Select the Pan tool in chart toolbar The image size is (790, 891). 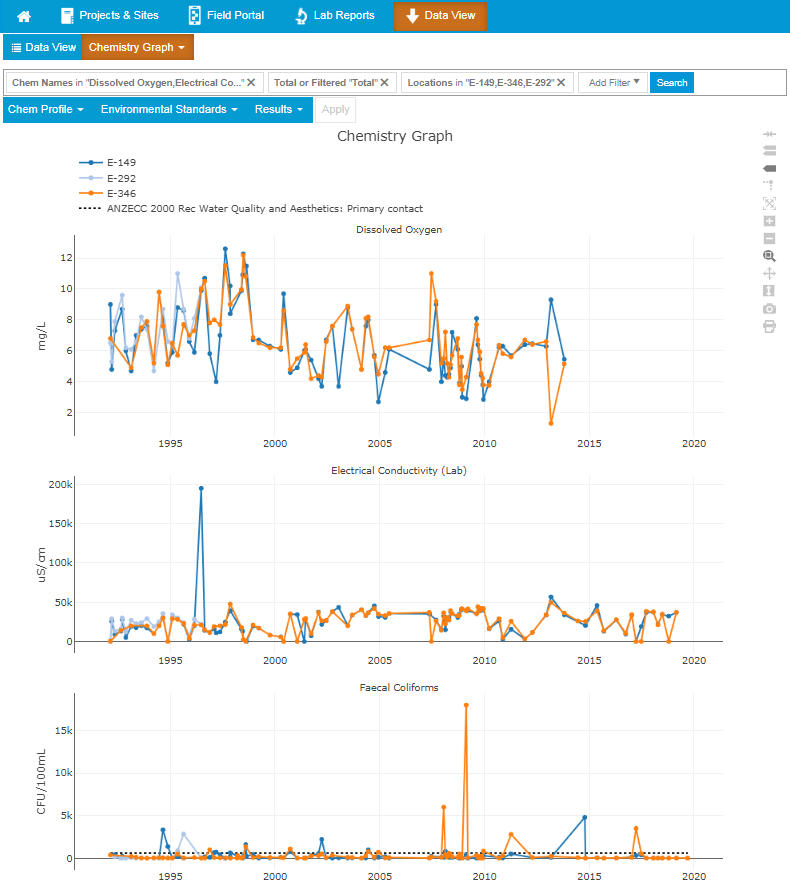click(769, 273)
